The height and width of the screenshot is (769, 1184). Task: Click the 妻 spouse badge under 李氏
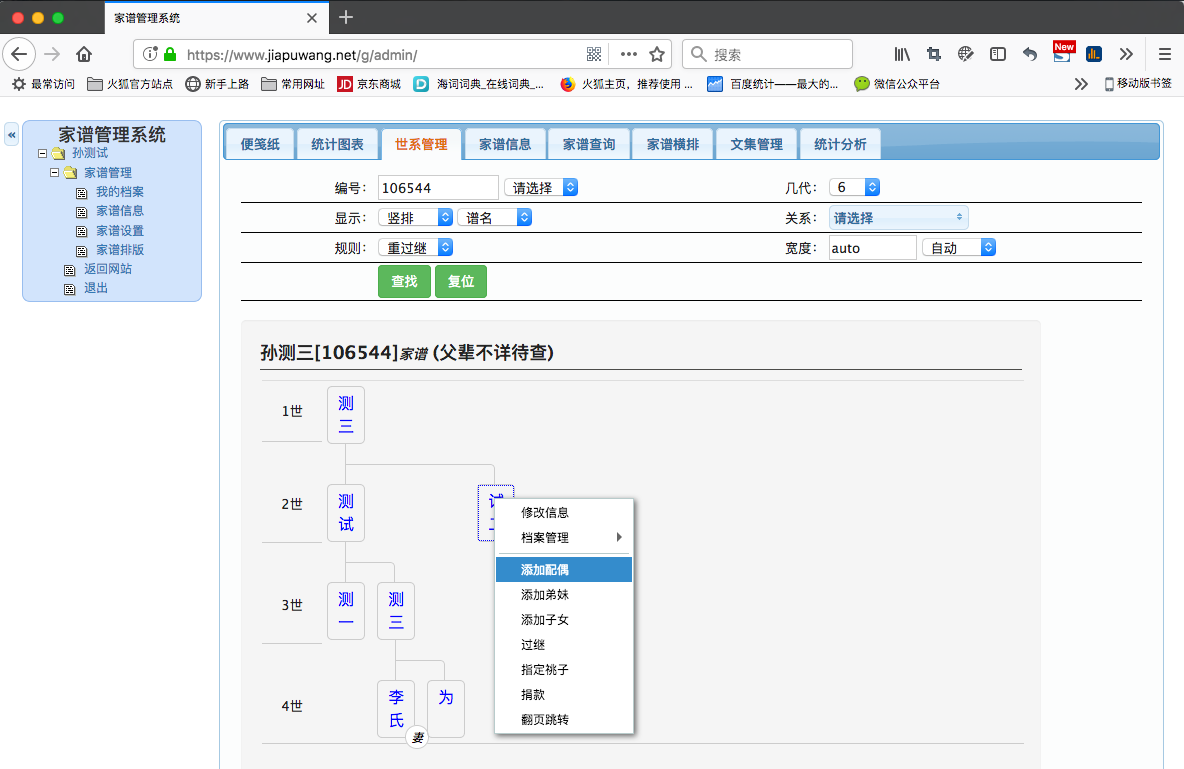click(x=417, y=737)
